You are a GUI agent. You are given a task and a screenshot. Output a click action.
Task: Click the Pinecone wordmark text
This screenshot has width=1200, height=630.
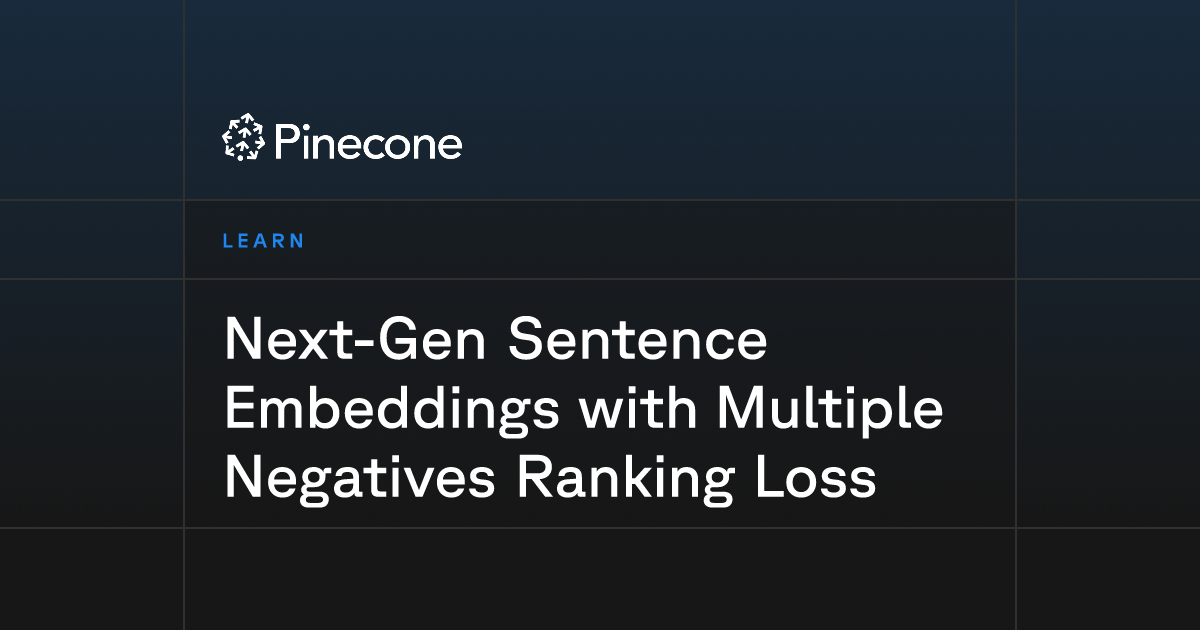366,142
